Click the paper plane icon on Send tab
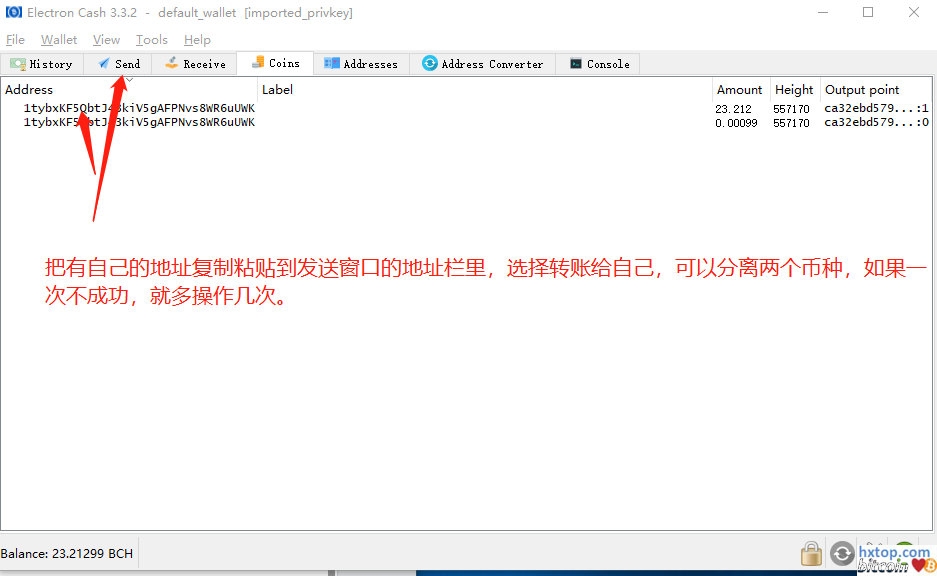The image size is (937, 576). click(x=104, y=63)
